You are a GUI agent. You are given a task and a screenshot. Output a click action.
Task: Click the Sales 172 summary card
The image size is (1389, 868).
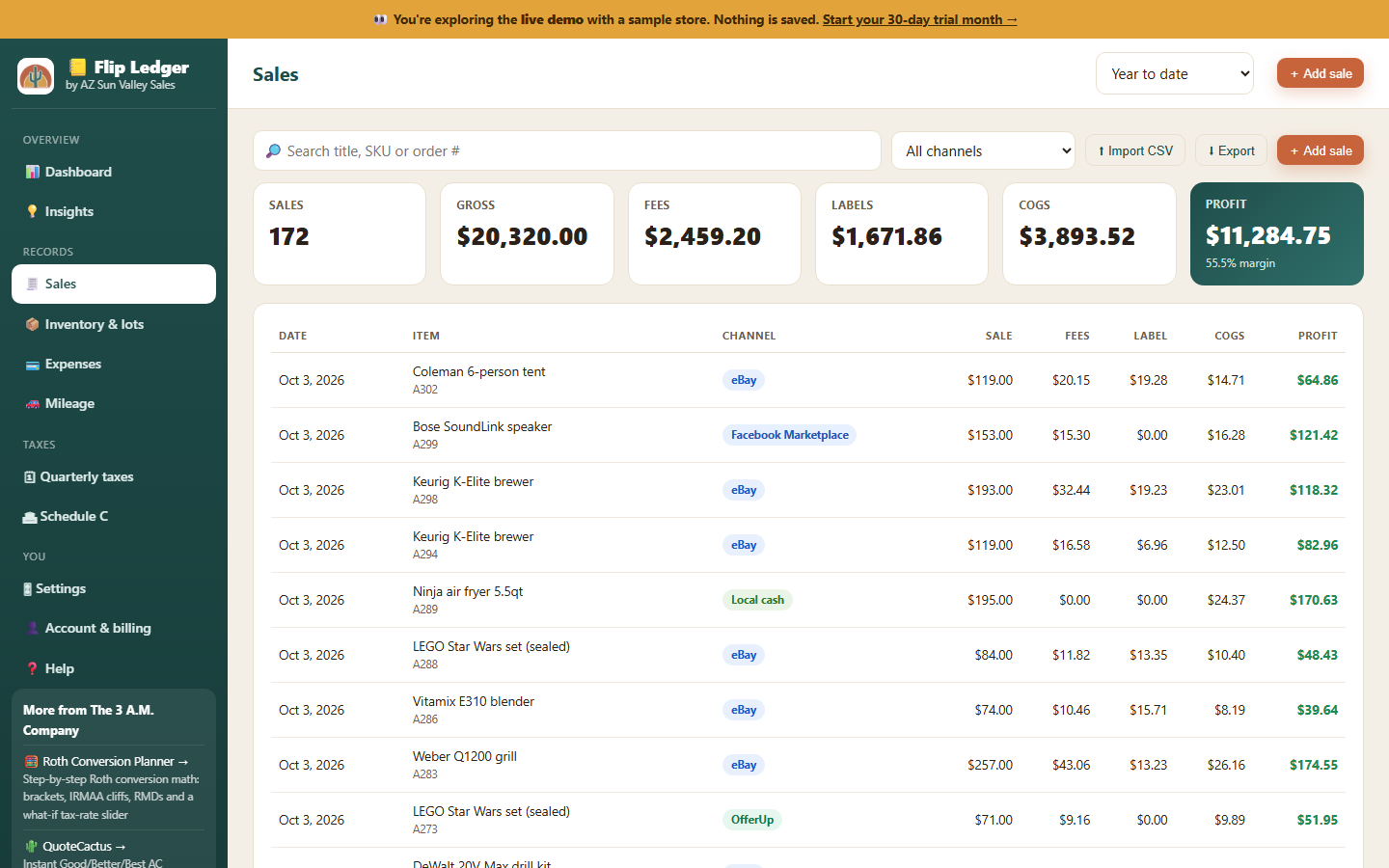click(340, 233)
